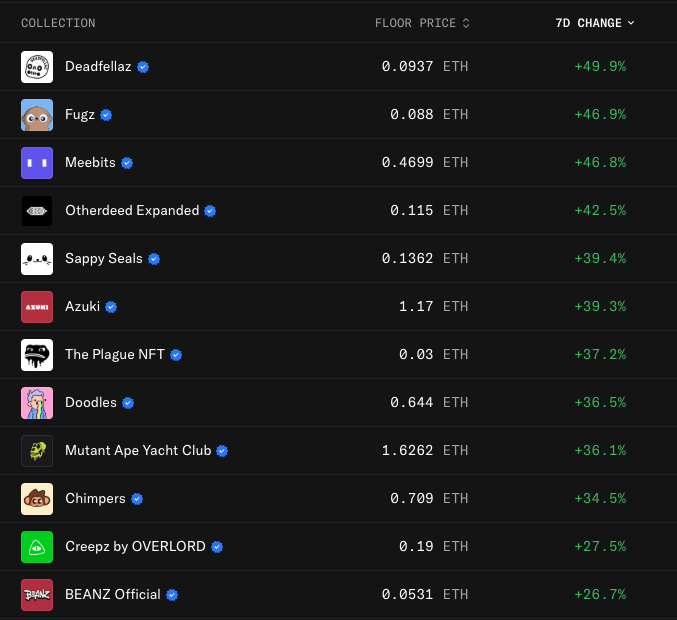
Task: Open the Deadfellaz skull collection thumbnail
Action: tap(37, 67)
